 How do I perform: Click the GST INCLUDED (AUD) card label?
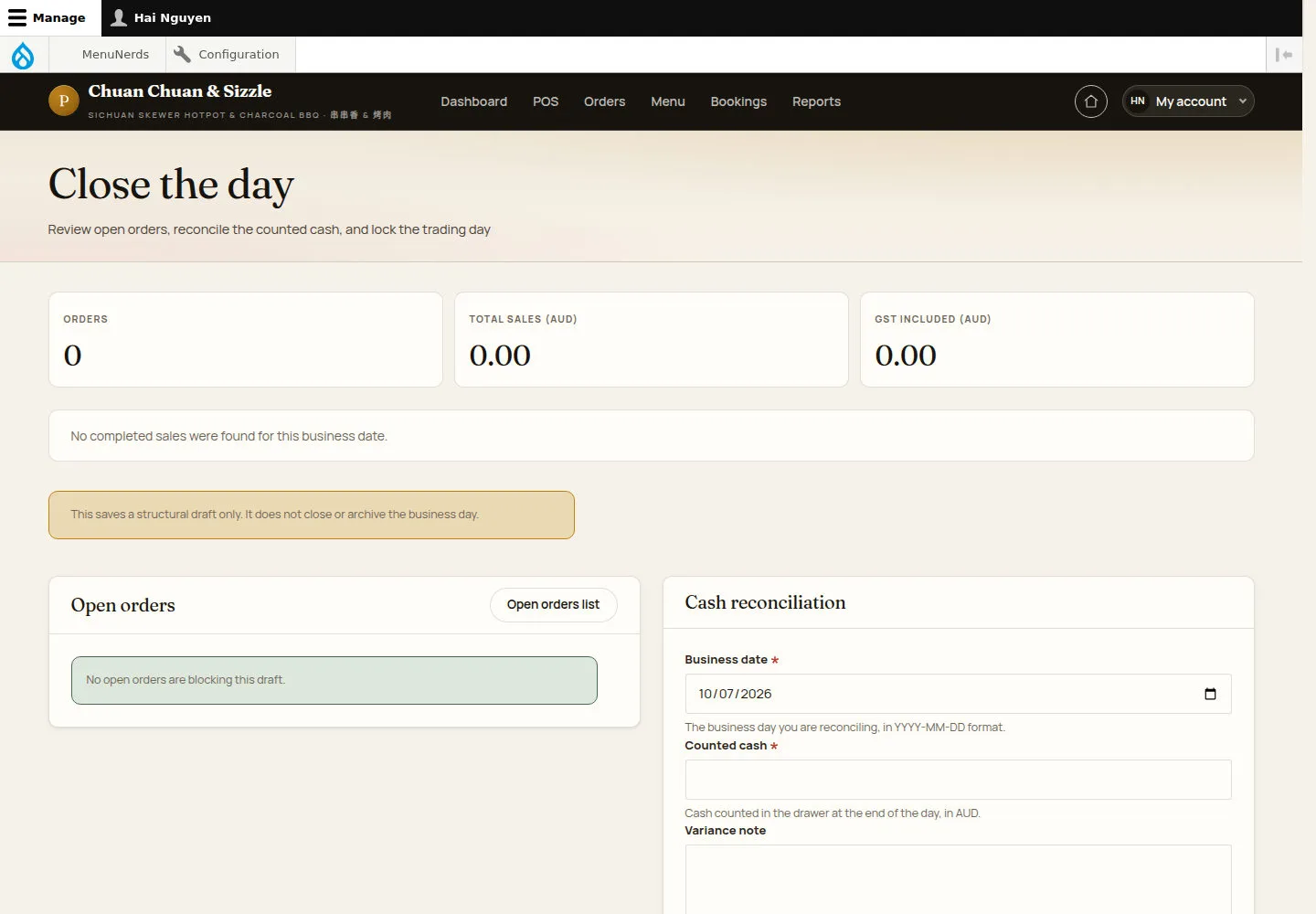click(932, 319)
